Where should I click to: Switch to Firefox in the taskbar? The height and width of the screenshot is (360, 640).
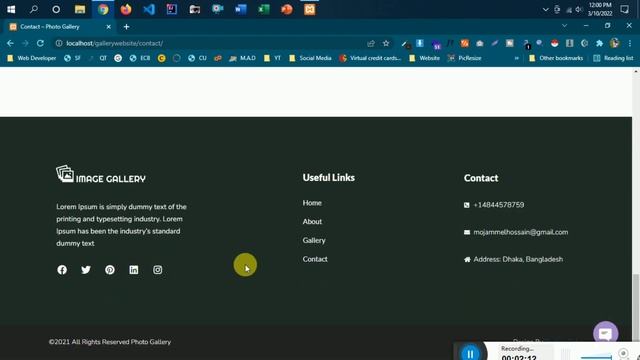pos(126,9)
